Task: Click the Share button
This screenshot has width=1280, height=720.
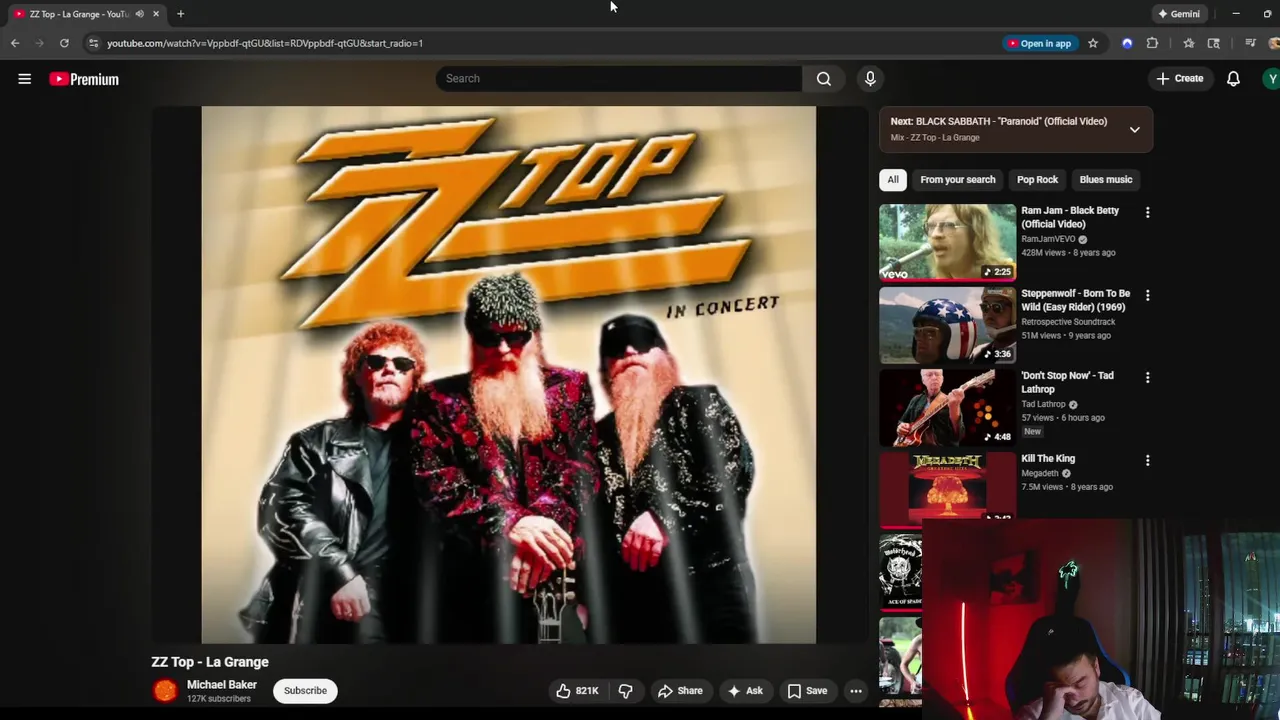Action: pyautogui.click(x=680, y=690)
